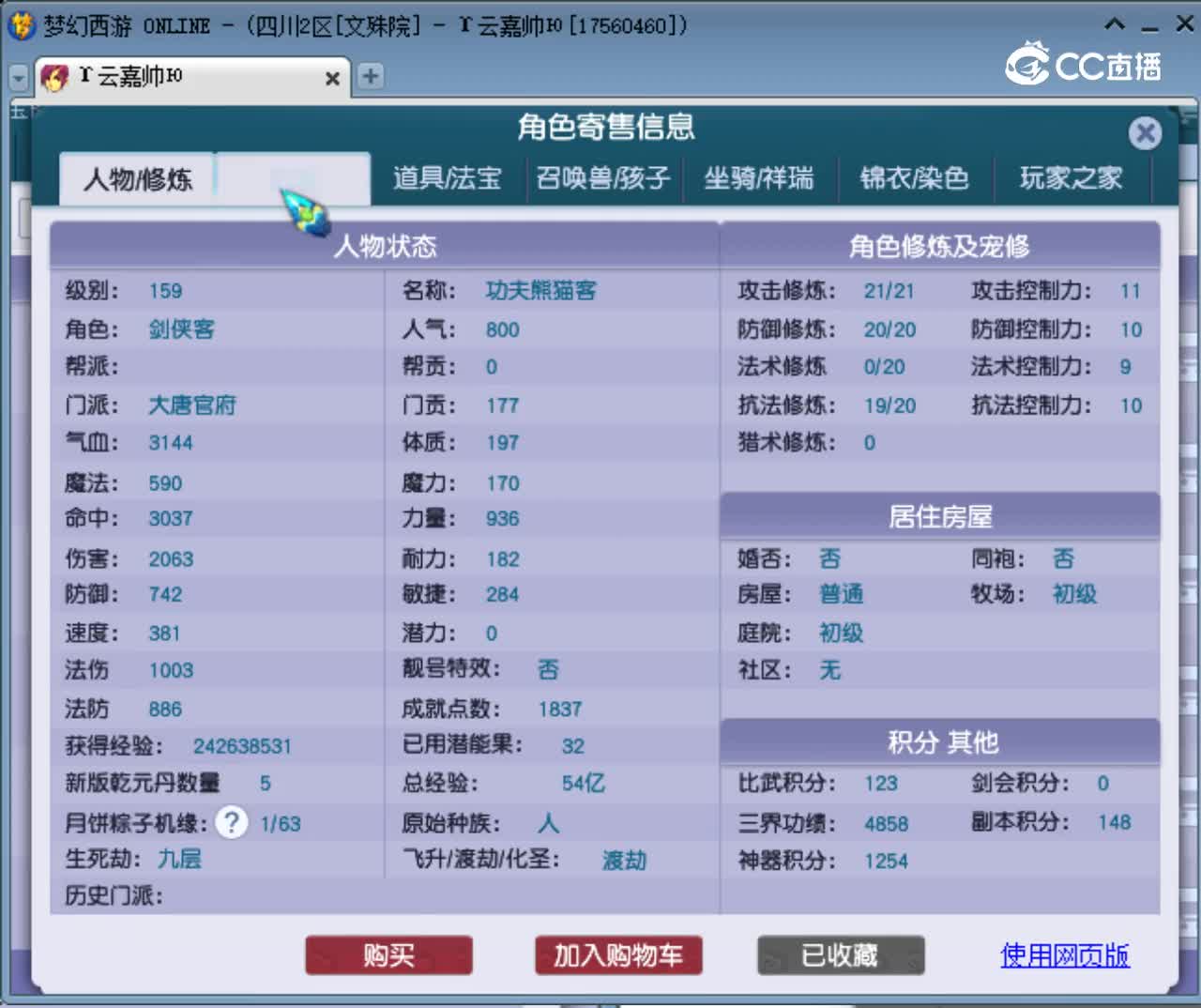The image size is (1201, 1008).
Task: Click the 原始种族 value 人
Action: 549,823
